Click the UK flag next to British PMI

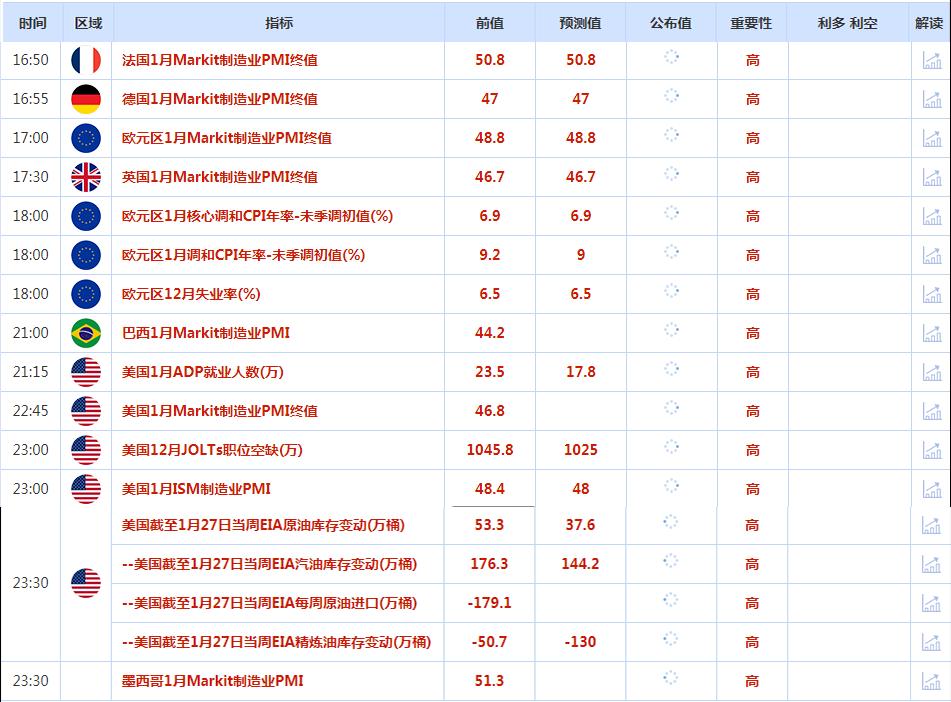point(85,176)
